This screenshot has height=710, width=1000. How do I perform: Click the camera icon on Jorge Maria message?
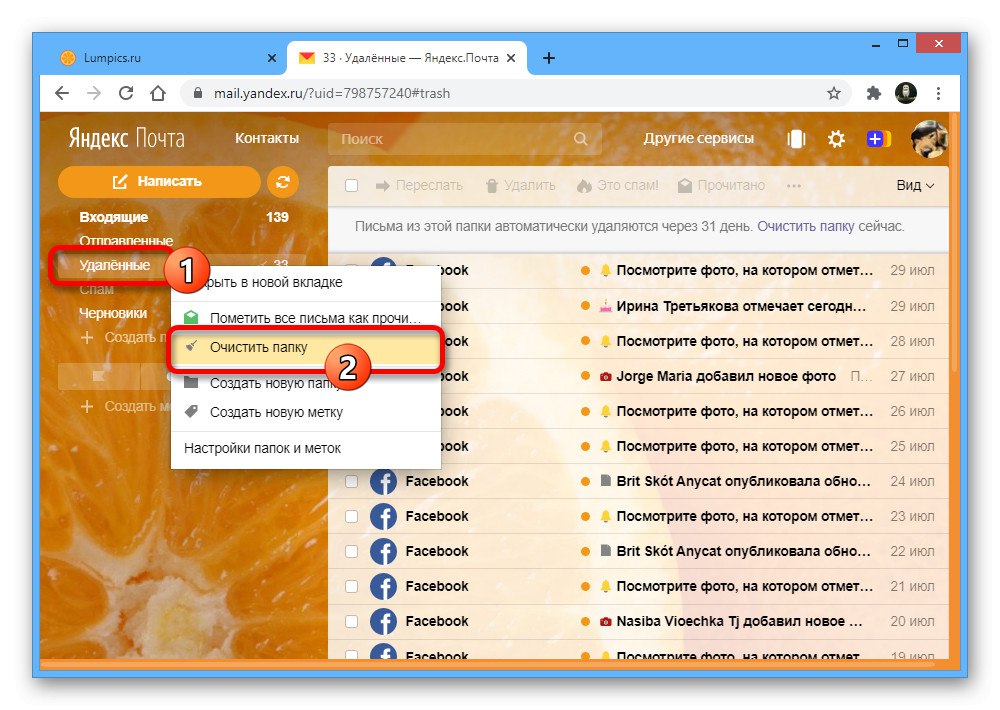(x=605, y=376)
